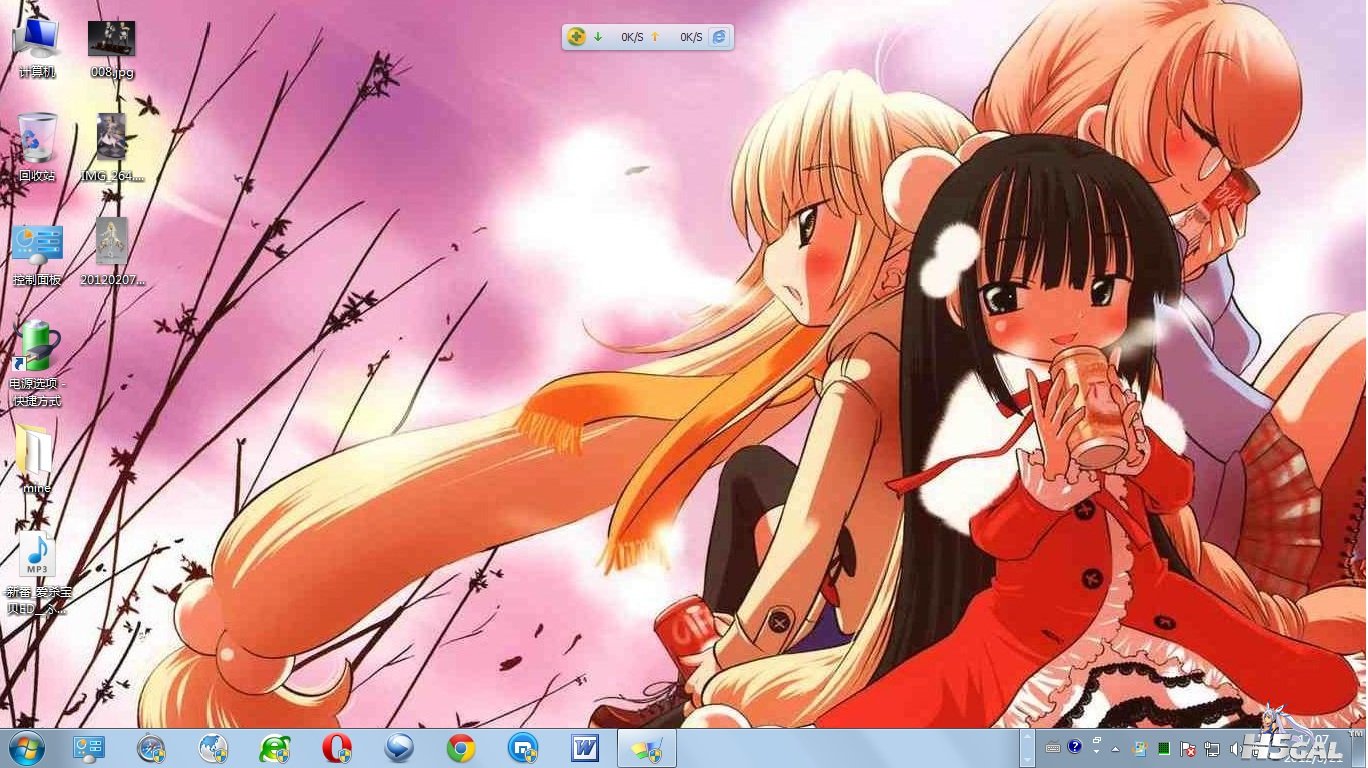
Task: Click the Show Desktop button
Action: point(1360,748)
